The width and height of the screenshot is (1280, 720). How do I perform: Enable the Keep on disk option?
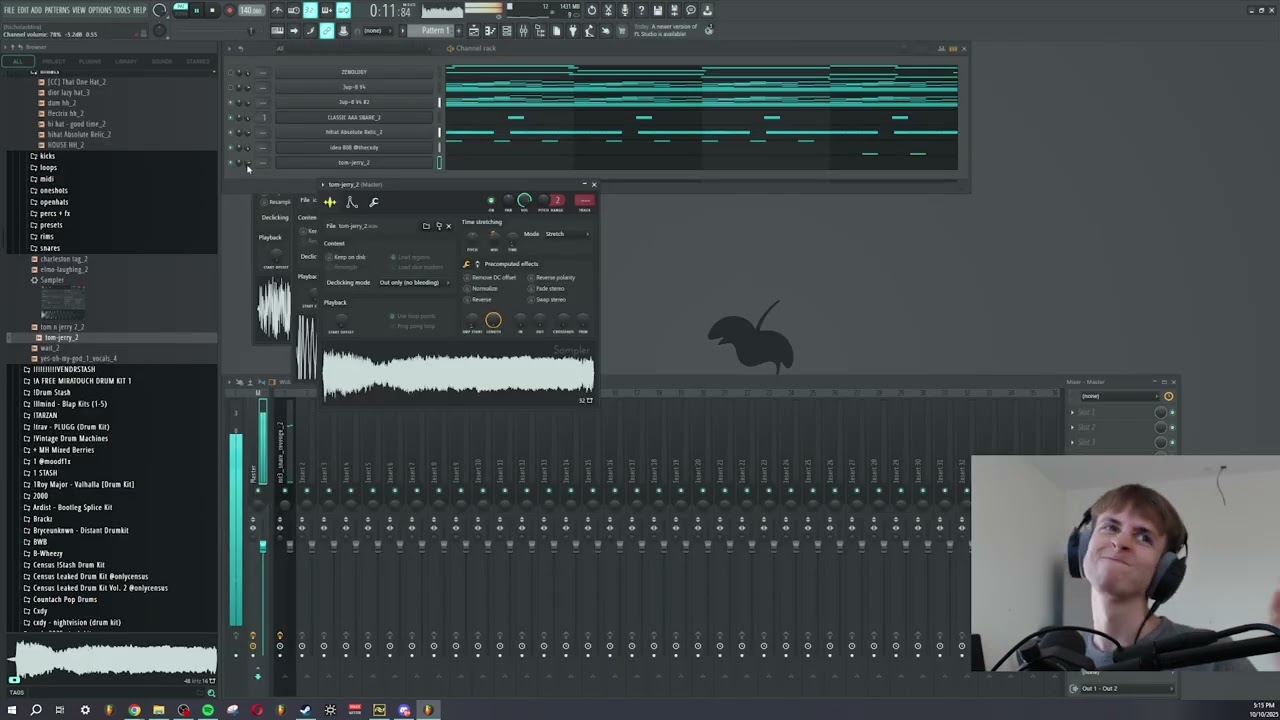346,257
